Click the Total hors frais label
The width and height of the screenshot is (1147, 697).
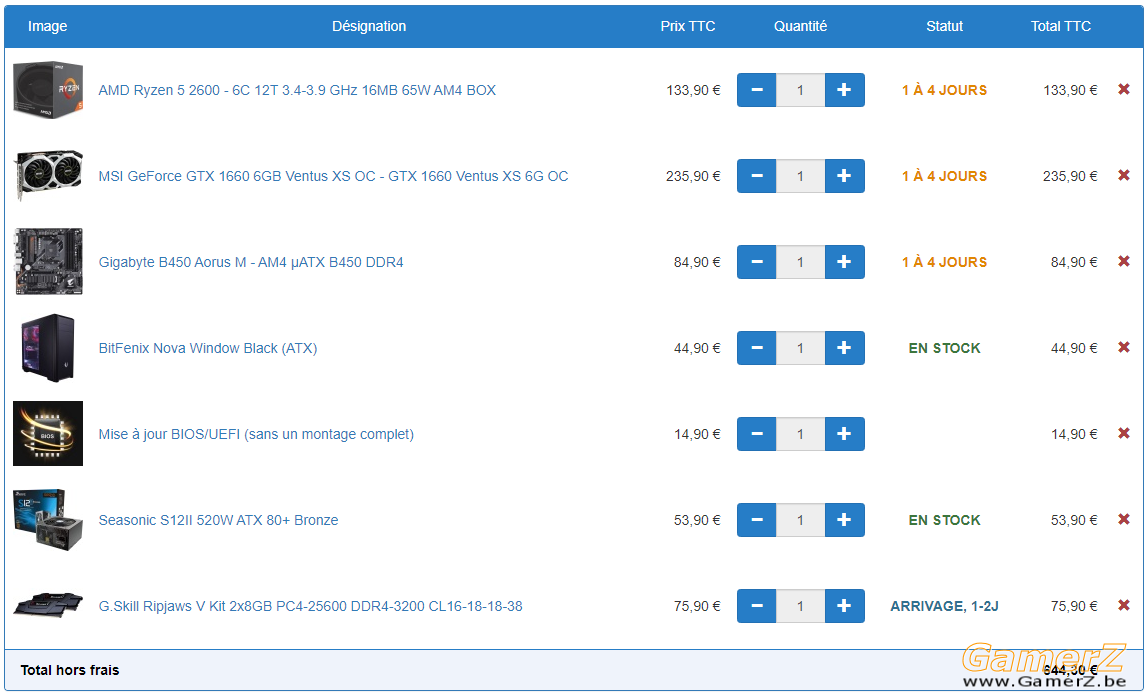pos(69,670)
